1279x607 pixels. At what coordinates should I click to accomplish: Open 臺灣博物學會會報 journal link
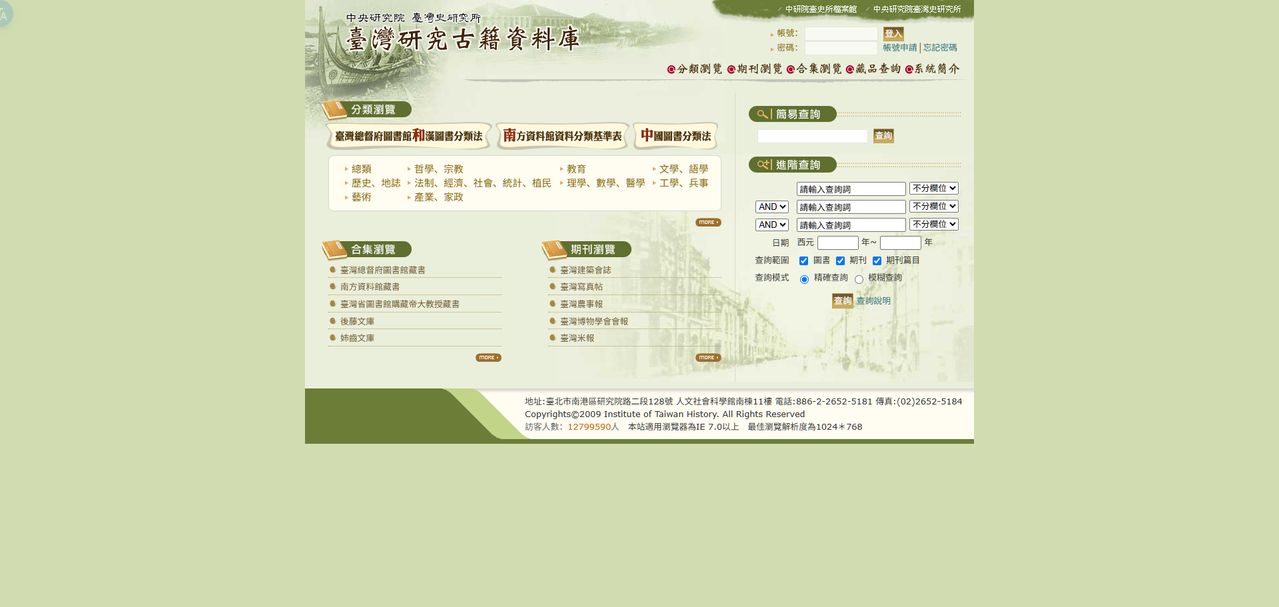[594, 322]
